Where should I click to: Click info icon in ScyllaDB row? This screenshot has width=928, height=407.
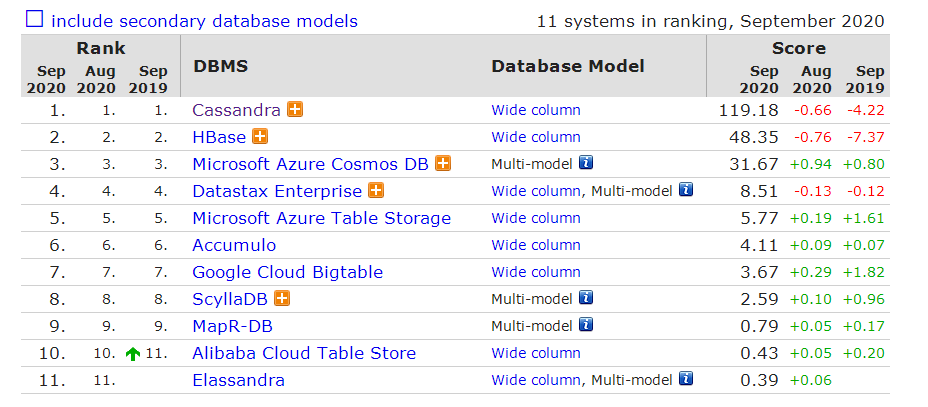pos(586,297)
